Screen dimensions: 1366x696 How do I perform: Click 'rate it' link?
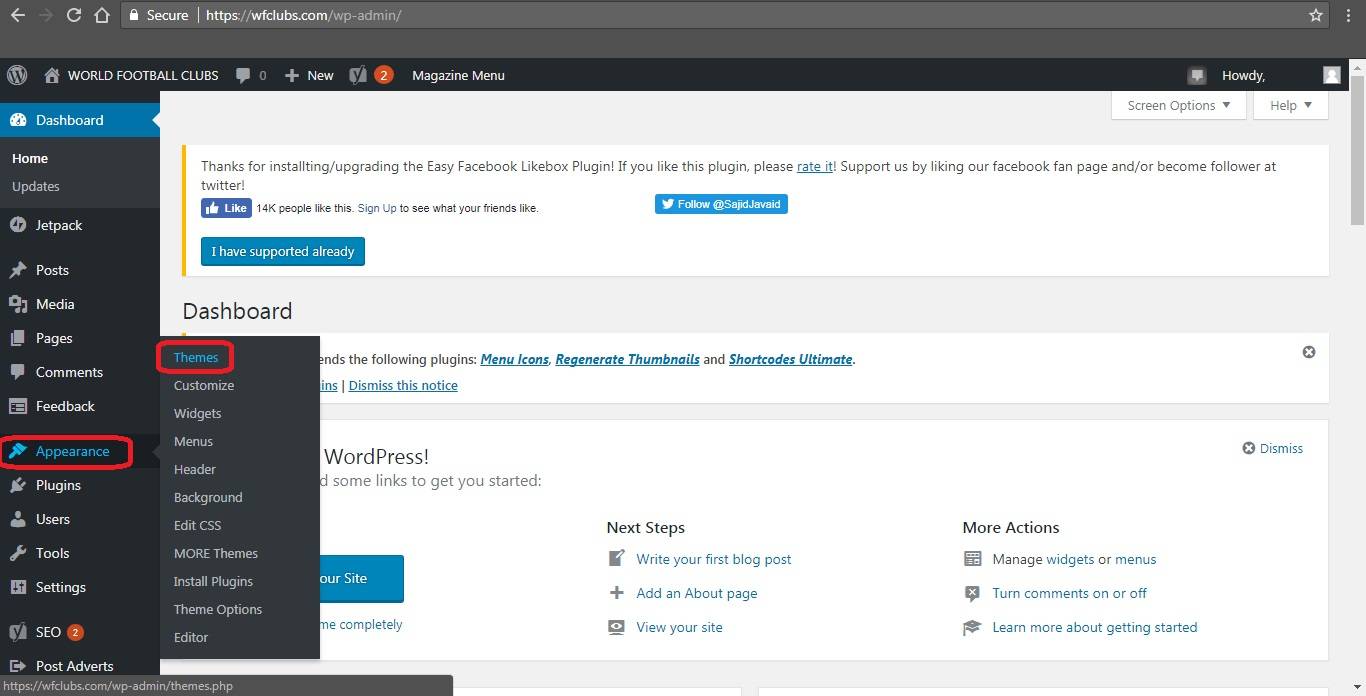click(815, 166)
